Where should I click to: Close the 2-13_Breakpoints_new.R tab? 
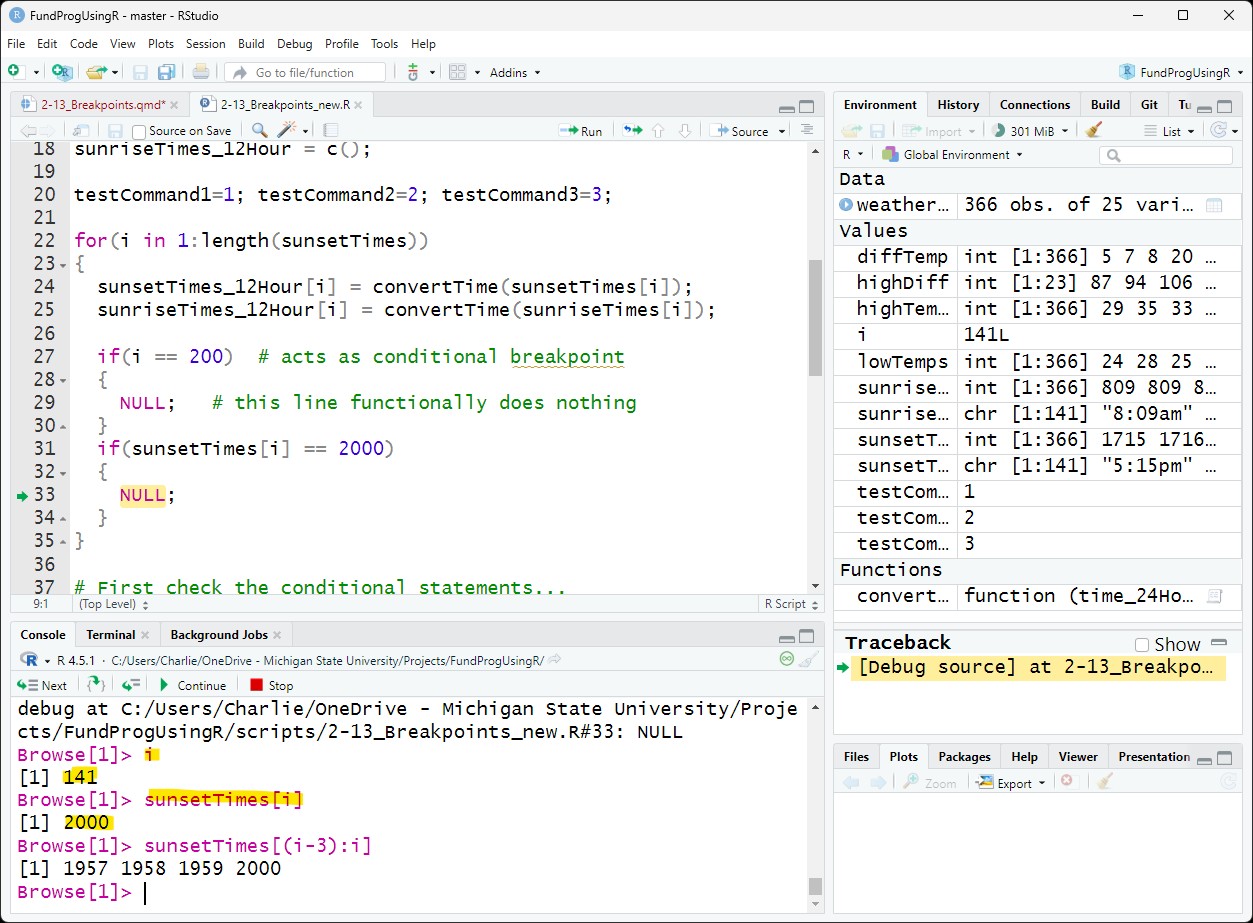pyautogui.click(x=358, y=105)
